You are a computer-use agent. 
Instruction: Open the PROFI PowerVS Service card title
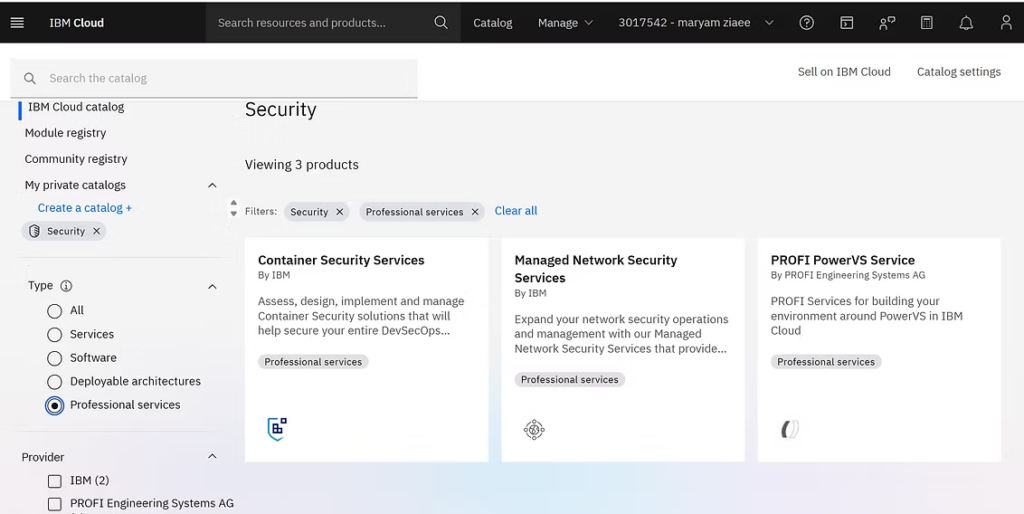tap(842, 260)
